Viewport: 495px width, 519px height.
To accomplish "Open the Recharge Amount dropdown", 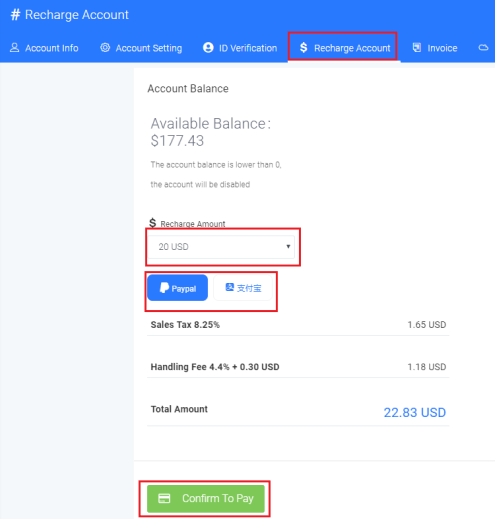I will point(222,247).
